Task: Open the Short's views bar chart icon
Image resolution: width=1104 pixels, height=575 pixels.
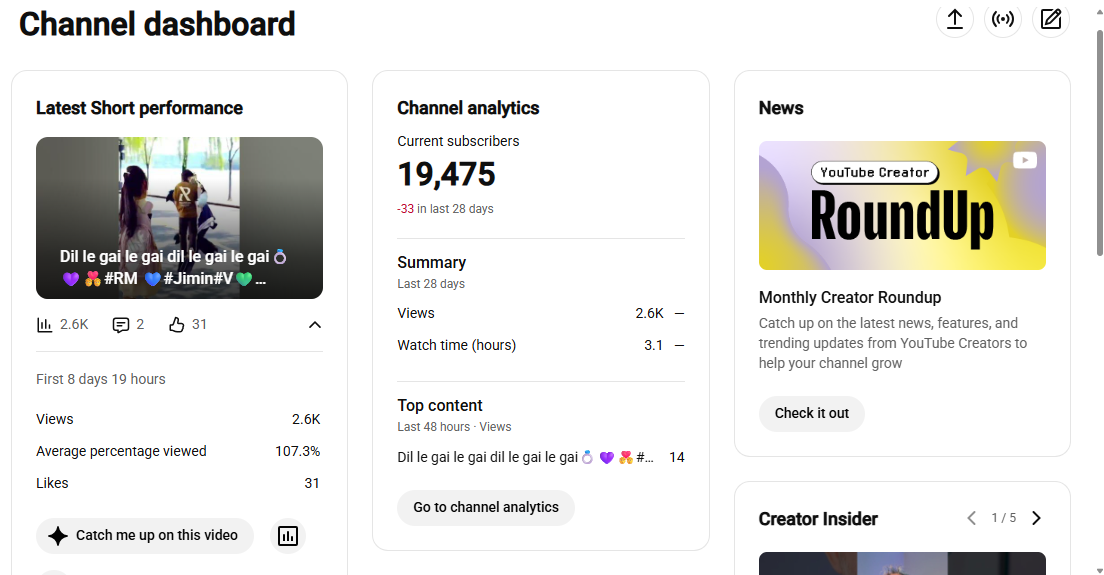Action: tap(44, 324)
